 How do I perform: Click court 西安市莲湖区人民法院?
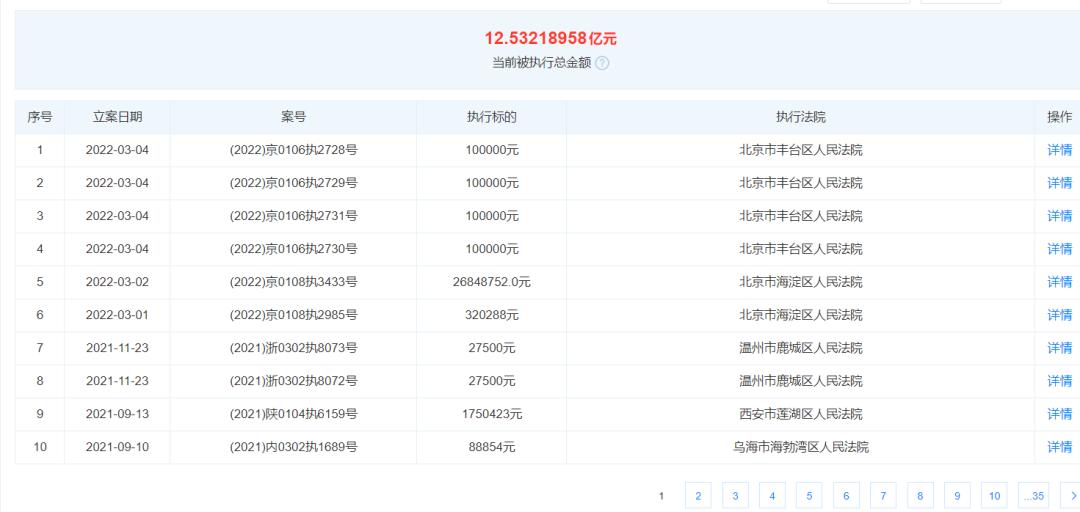(x=800, y=414)
